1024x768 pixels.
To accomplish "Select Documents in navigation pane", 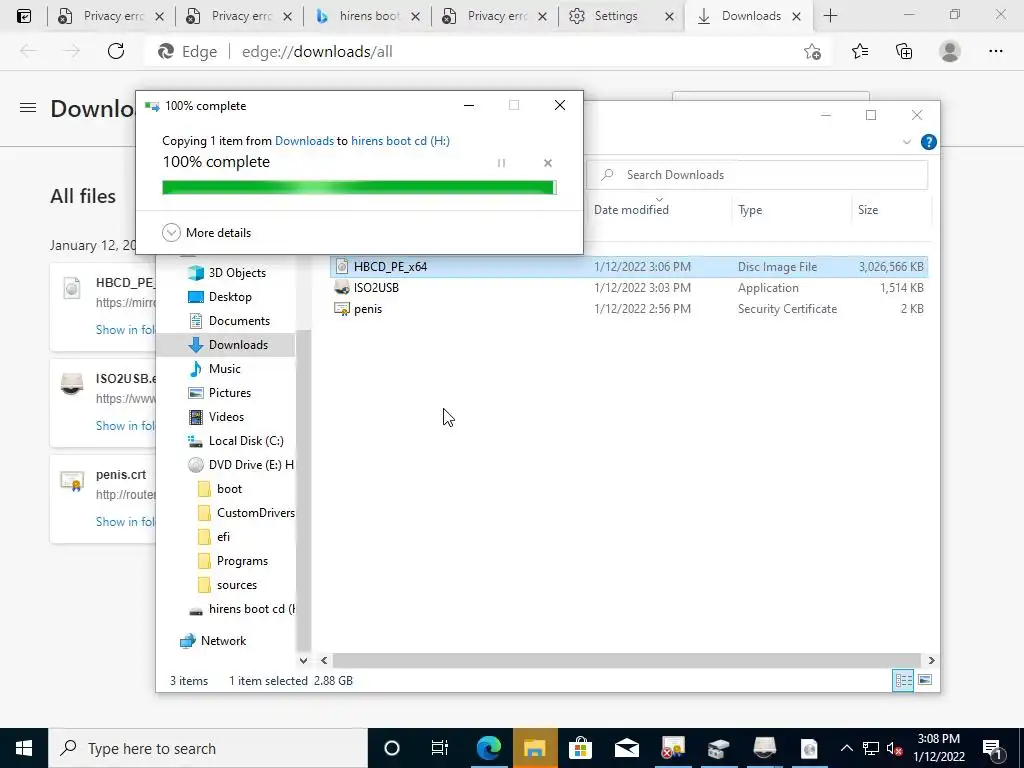I will point(229,321).
